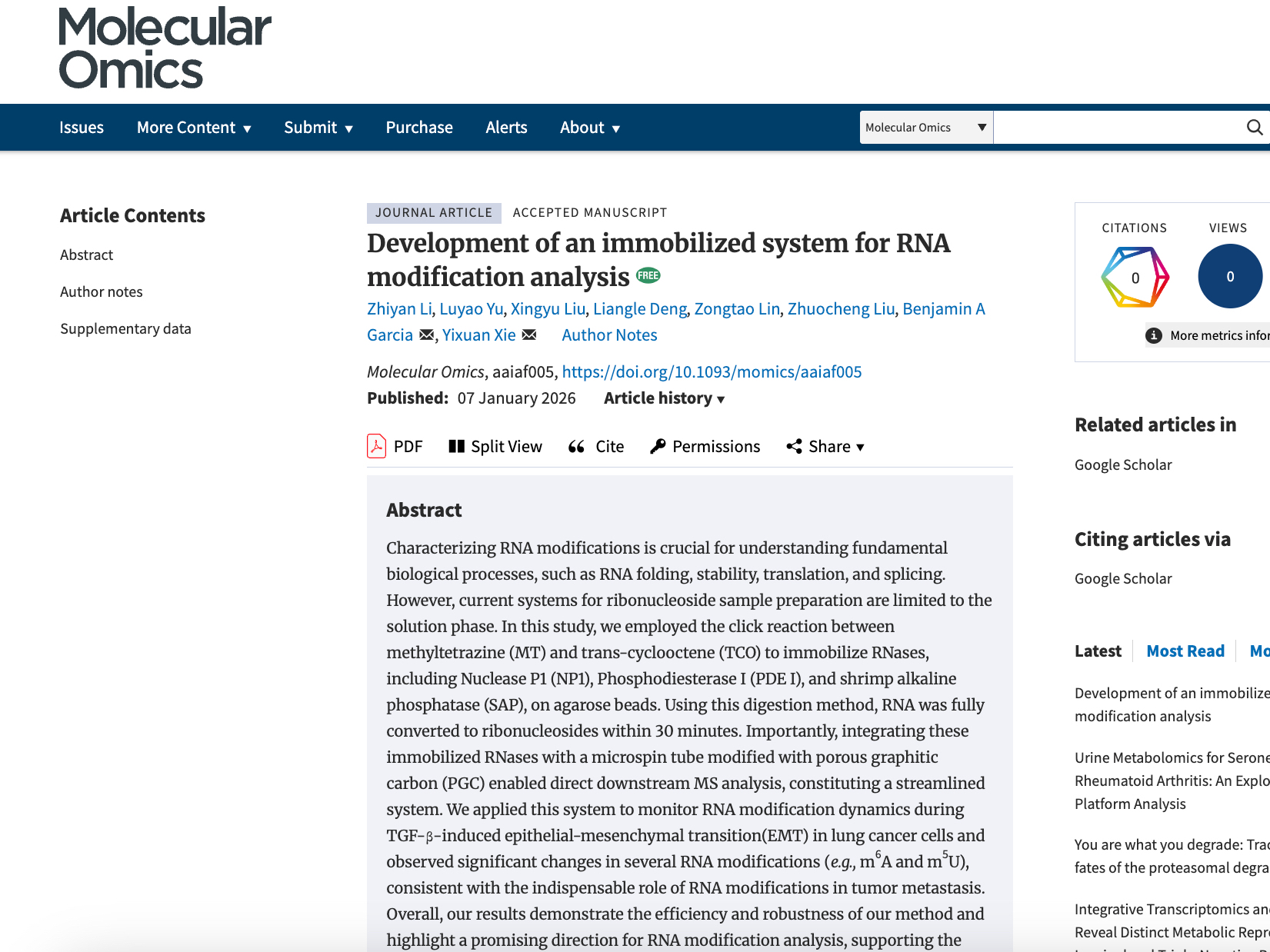Viewport: 1270px width, 952px height.
Task: Expand the More Content menu
Action: [194, 128]
